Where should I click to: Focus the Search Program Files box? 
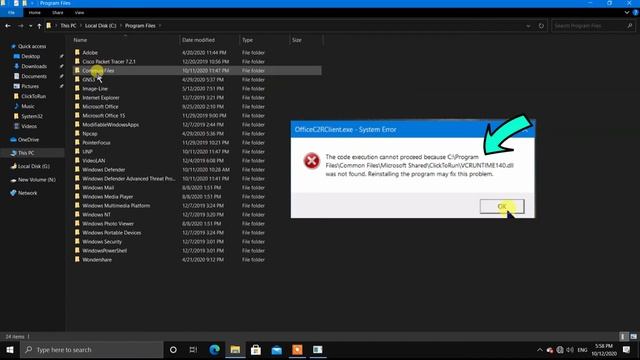tap(593, 26)
